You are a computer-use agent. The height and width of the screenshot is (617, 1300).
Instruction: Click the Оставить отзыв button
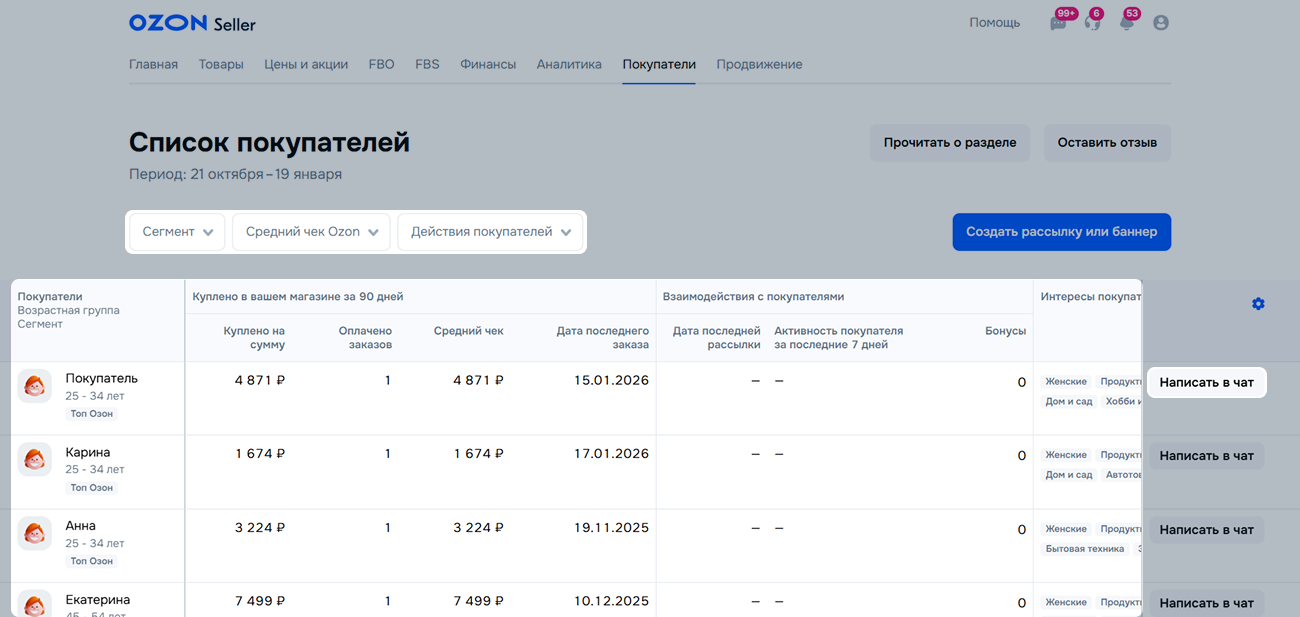click(x=1107, y=143)
